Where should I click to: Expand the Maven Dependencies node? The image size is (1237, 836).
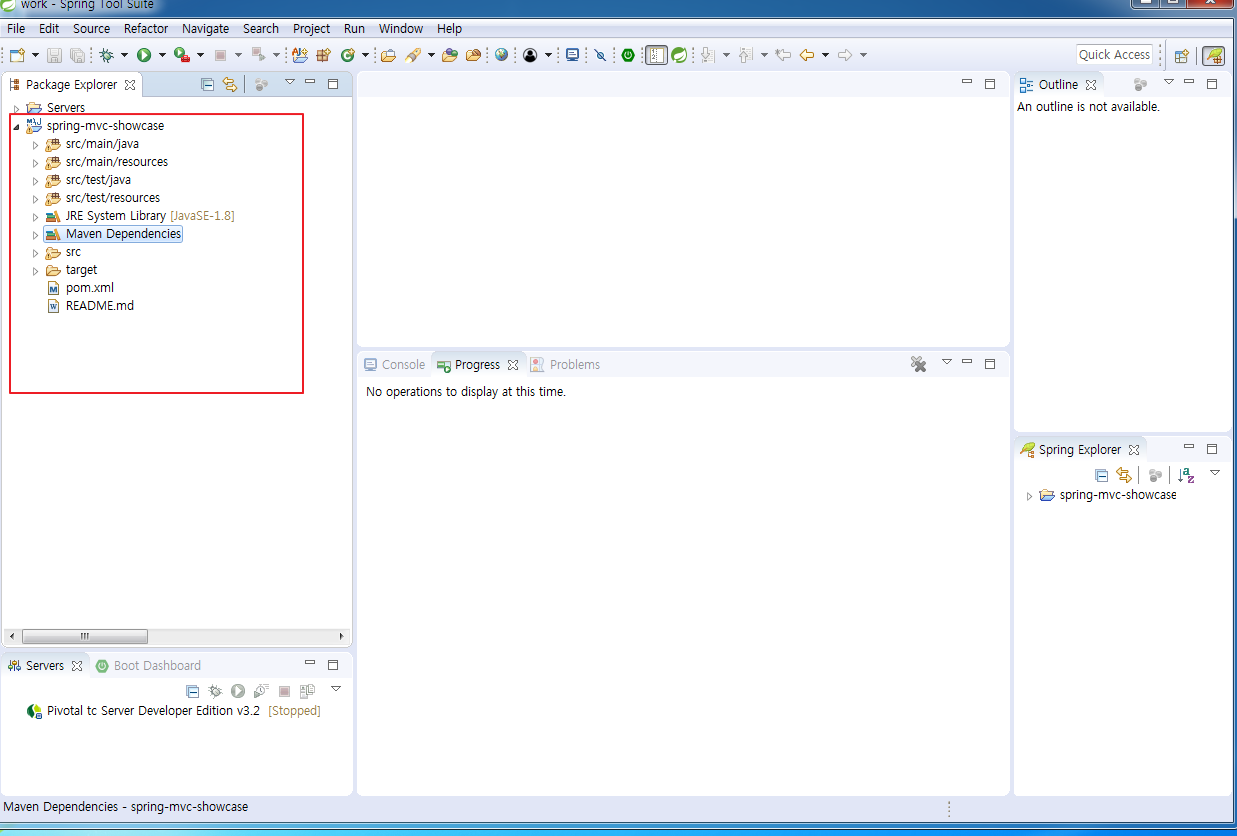coord(35,235)
